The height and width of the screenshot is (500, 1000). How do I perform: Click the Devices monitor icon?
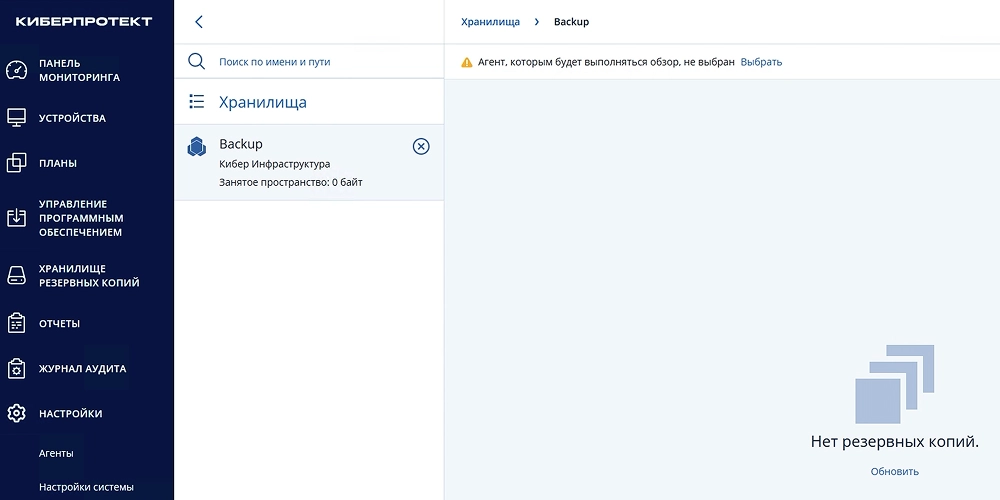16,118
